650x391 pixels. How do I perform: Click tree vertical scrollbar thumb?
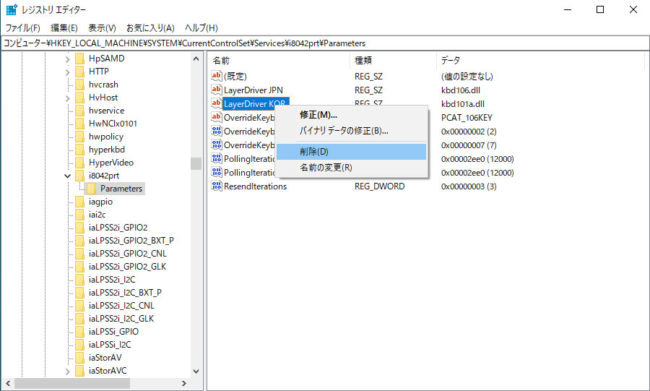click(x=196, y=163)
